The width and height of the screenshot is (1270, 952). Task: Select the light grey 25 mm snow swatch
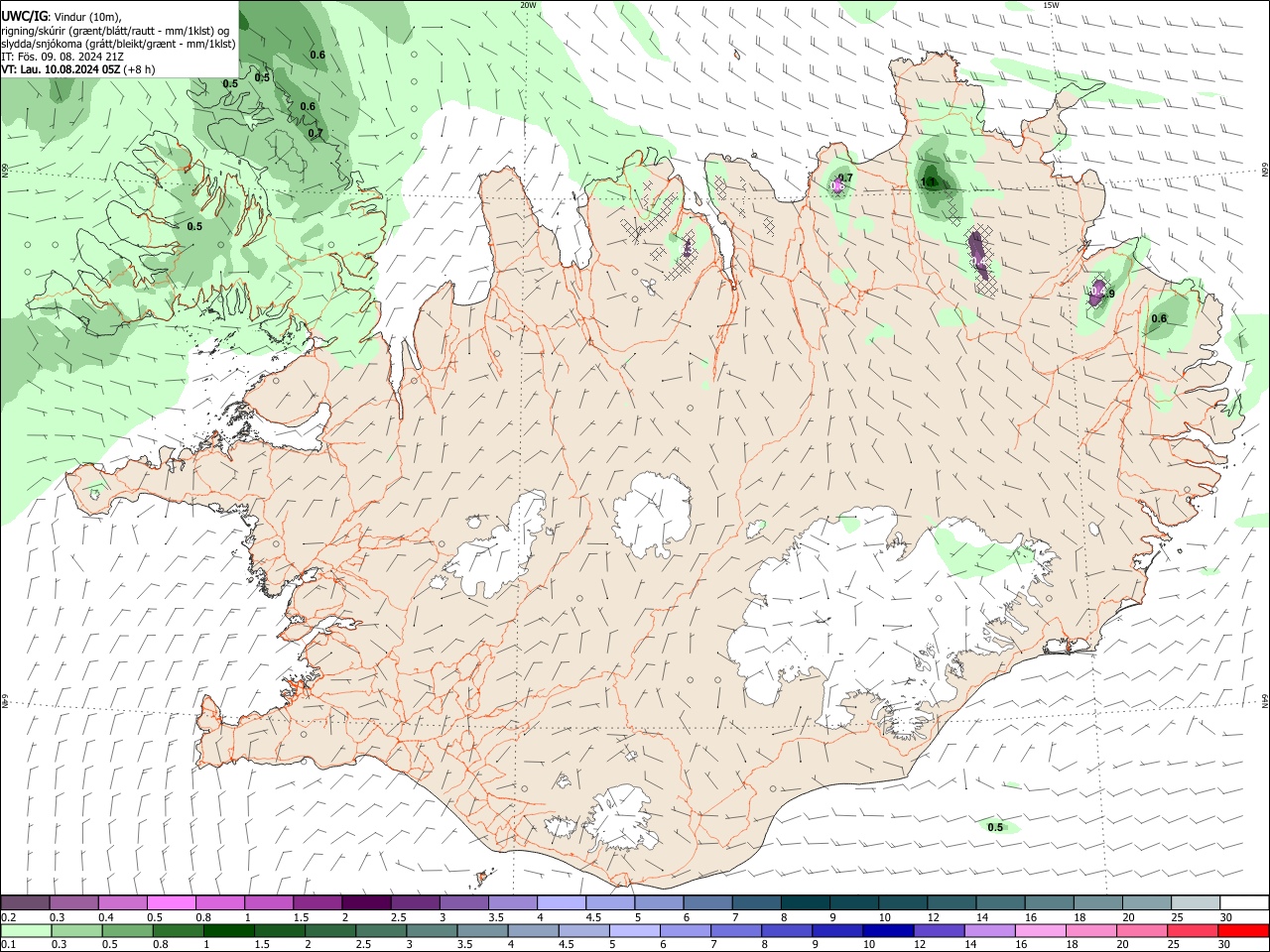coord(1196,903)
